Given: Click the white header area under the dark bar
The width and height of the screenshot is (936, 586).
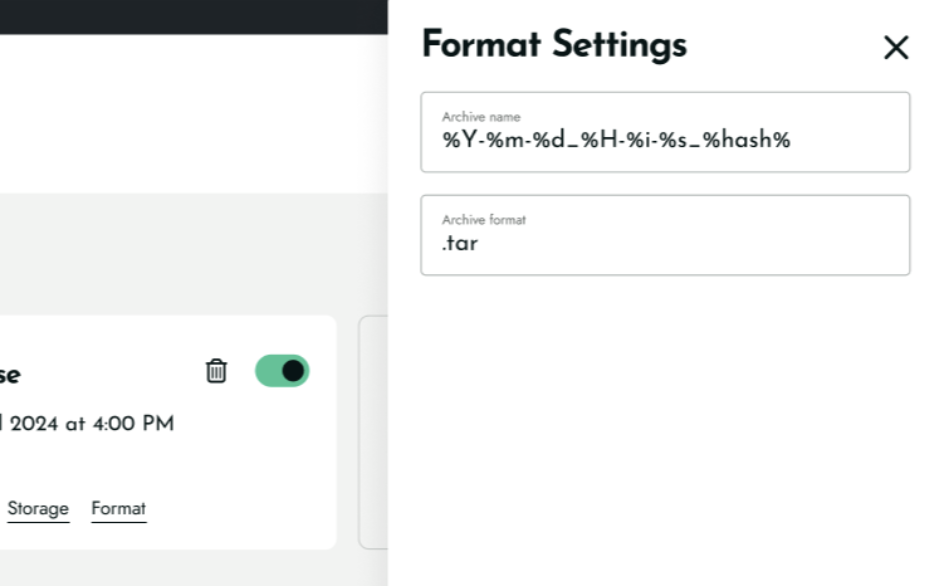Looking at the screenshot, I should pos(193,113).
